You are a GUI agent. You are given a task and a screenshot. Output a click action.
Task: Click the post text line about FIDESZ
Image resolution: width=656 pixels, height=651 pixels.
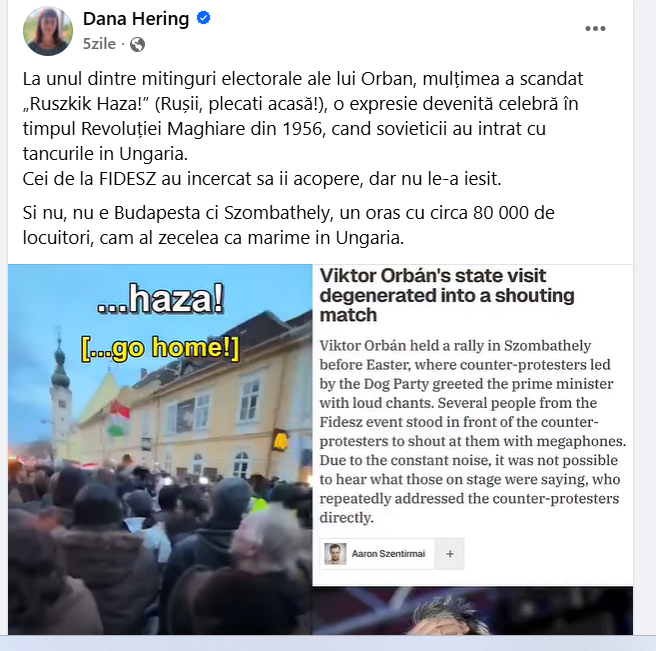pyautogui.click(x=262, y=179)
